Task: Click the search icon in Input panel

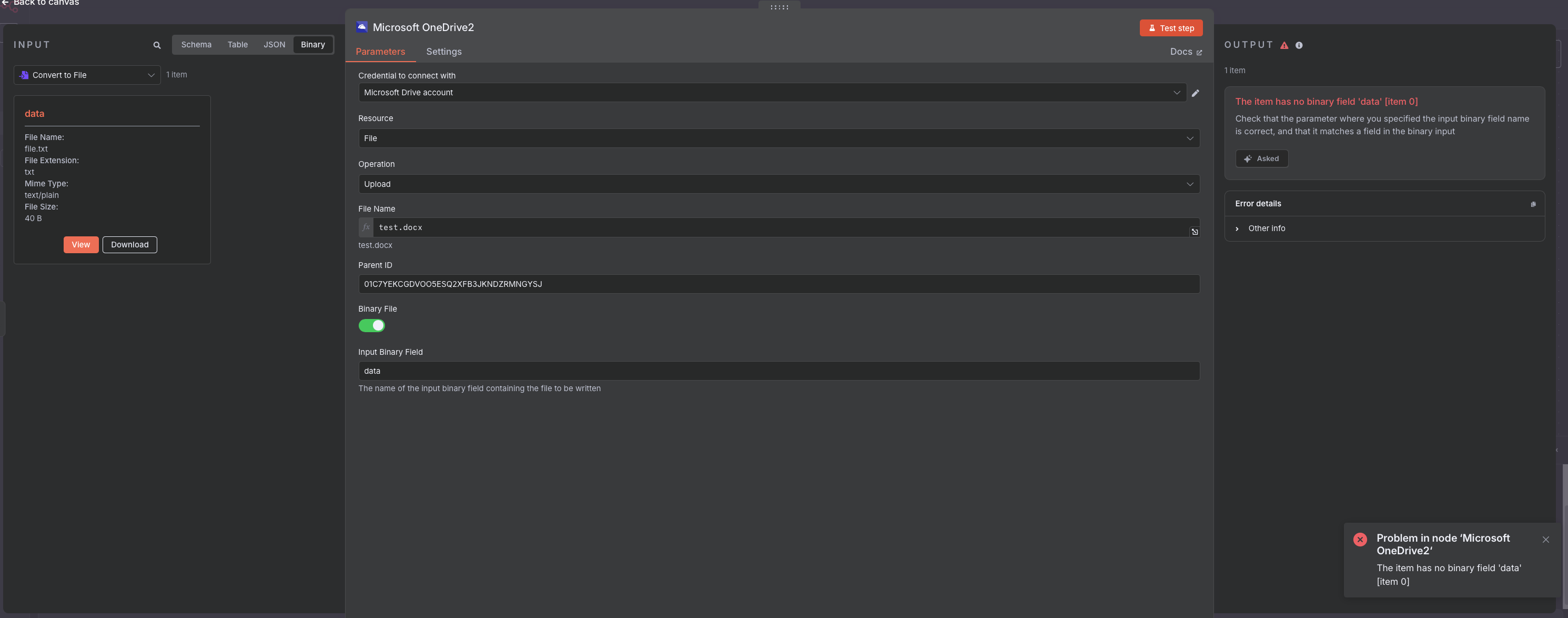Action: [x=156, y=45]
